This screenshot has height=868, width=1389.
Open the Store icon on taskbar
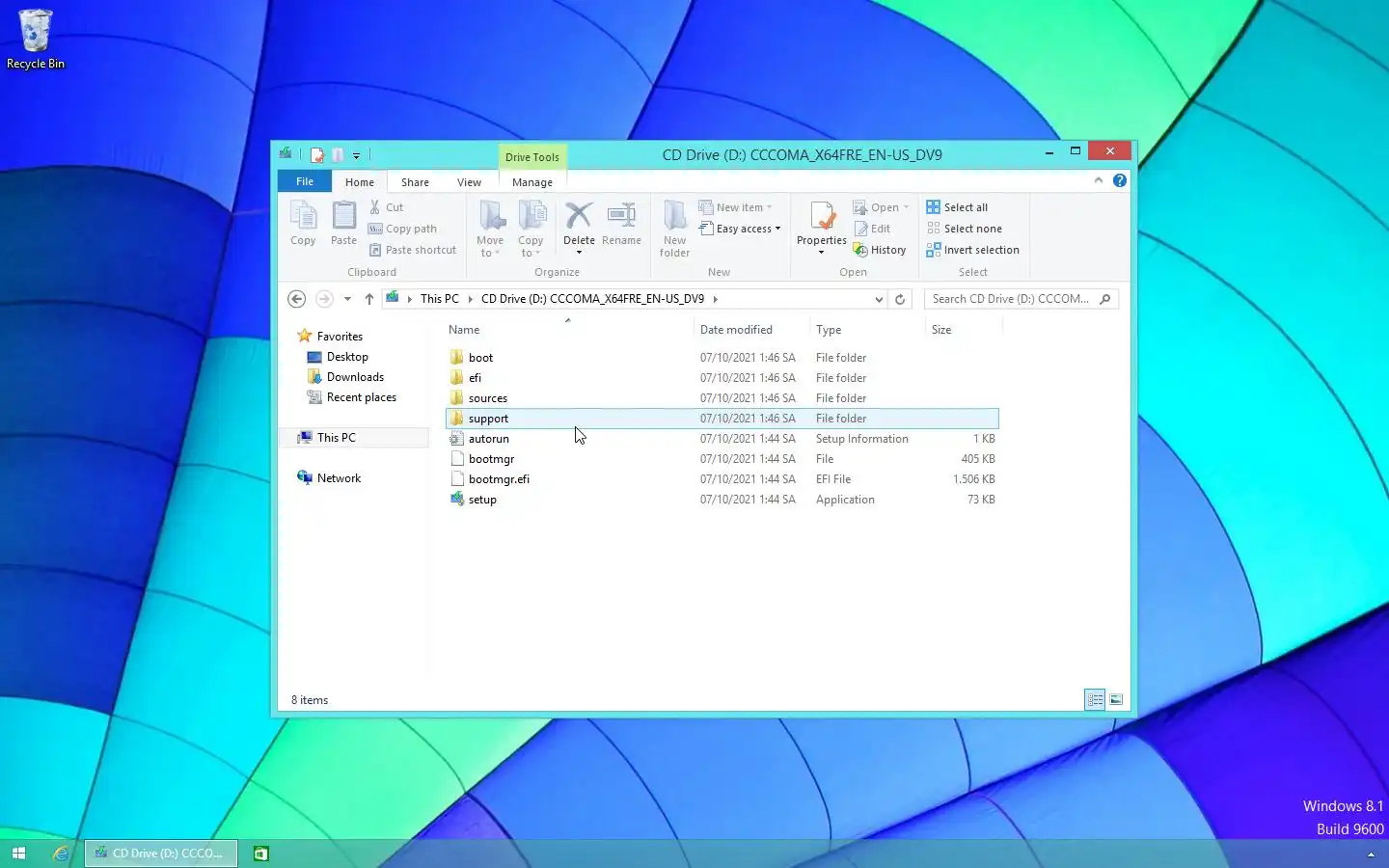tap(260, 854)
